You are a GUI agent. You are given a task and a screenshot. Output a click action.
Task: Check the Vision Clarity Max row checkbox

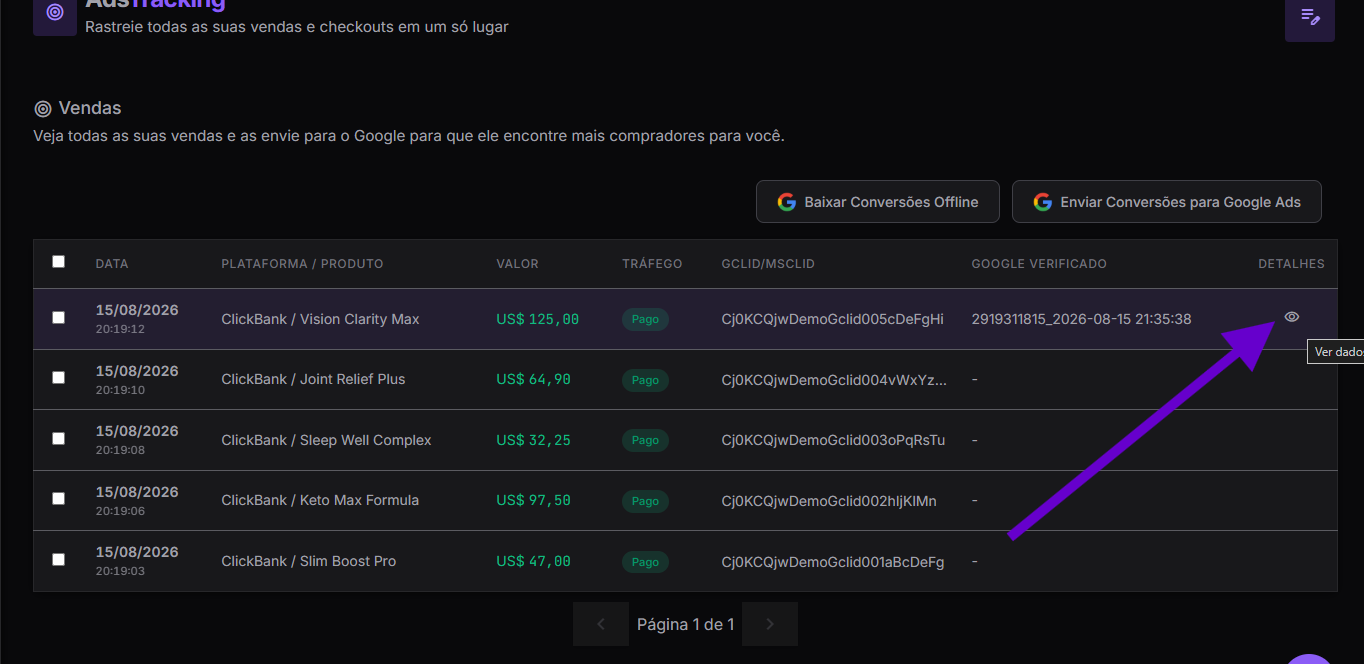tap(58, 318)
